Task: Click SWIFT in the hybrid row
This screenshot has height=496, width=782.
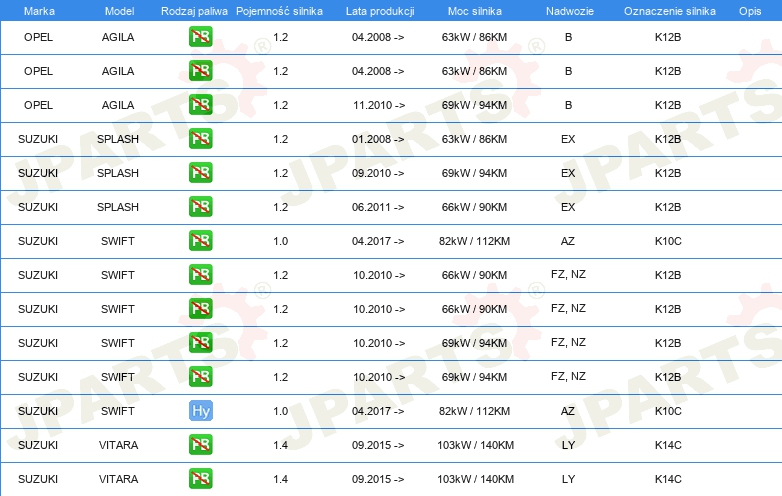Action: coord(118,411)
